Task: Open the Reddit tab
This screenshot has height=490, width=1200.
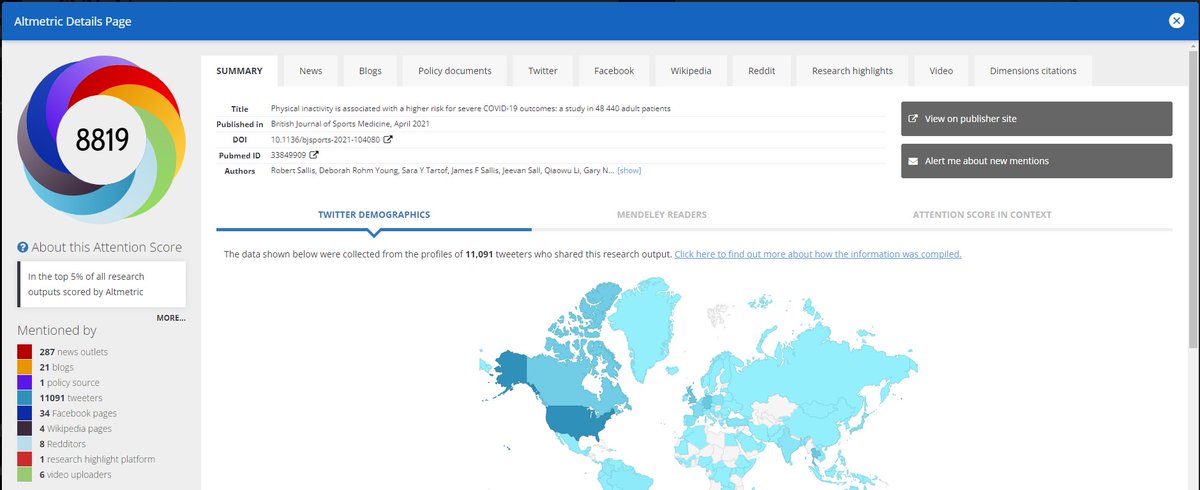Action: coord(762,71)
